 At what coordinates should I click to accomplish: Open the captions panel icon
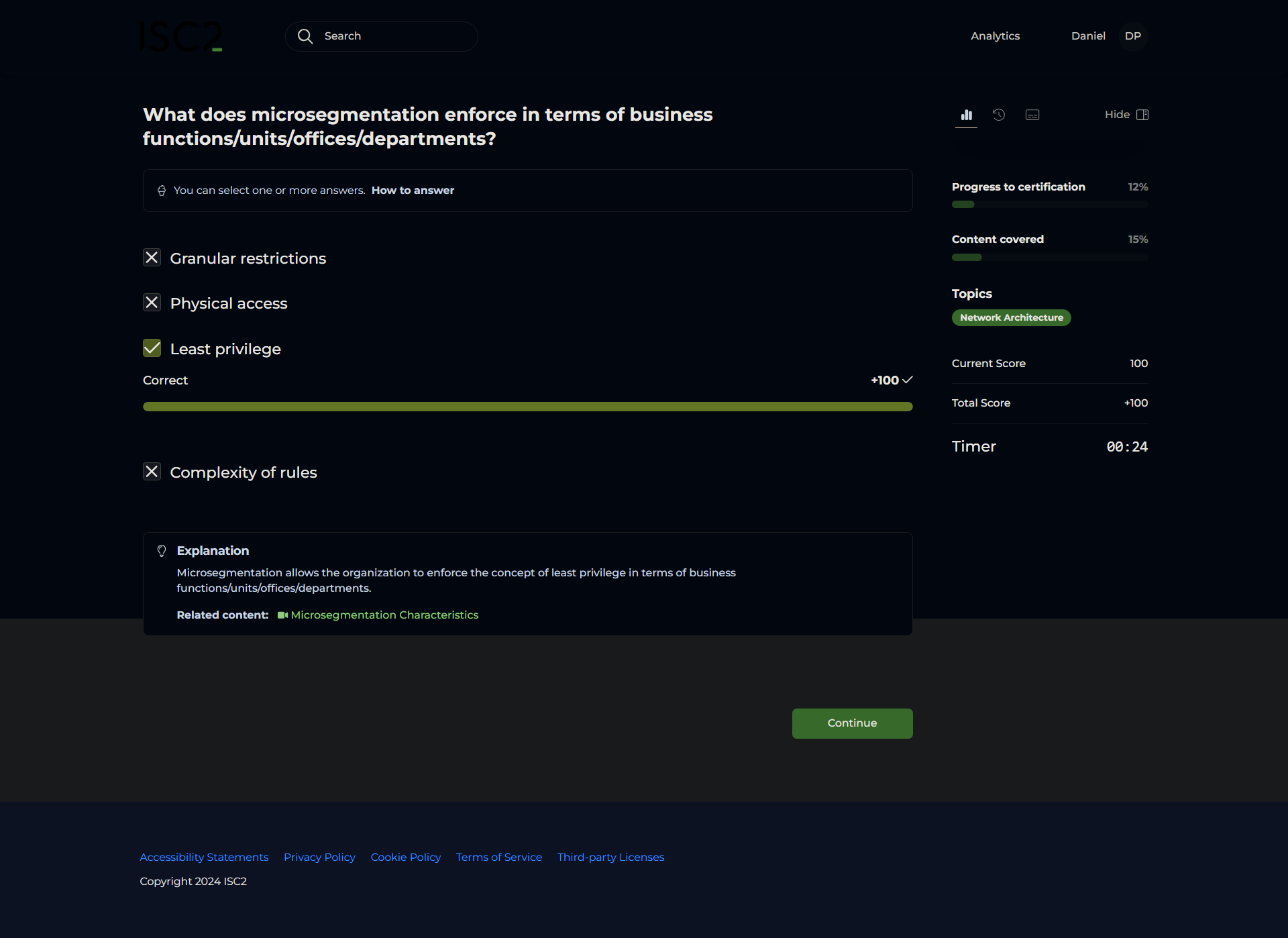(1032, 115)
